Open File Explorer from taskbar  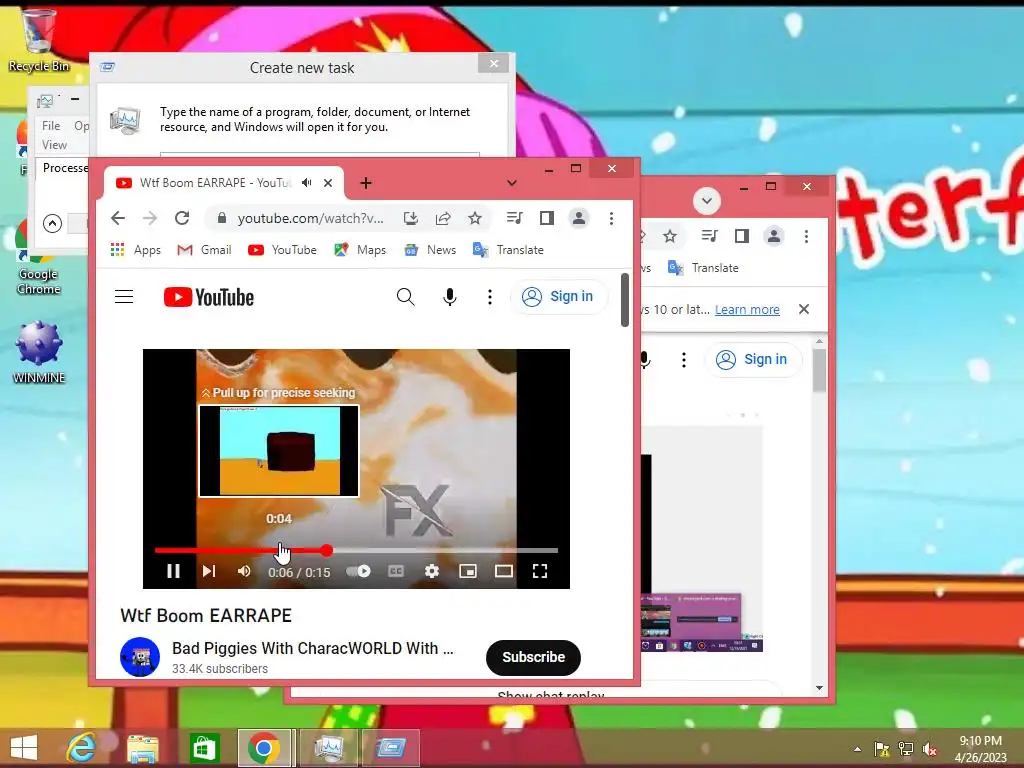[142, 748]
